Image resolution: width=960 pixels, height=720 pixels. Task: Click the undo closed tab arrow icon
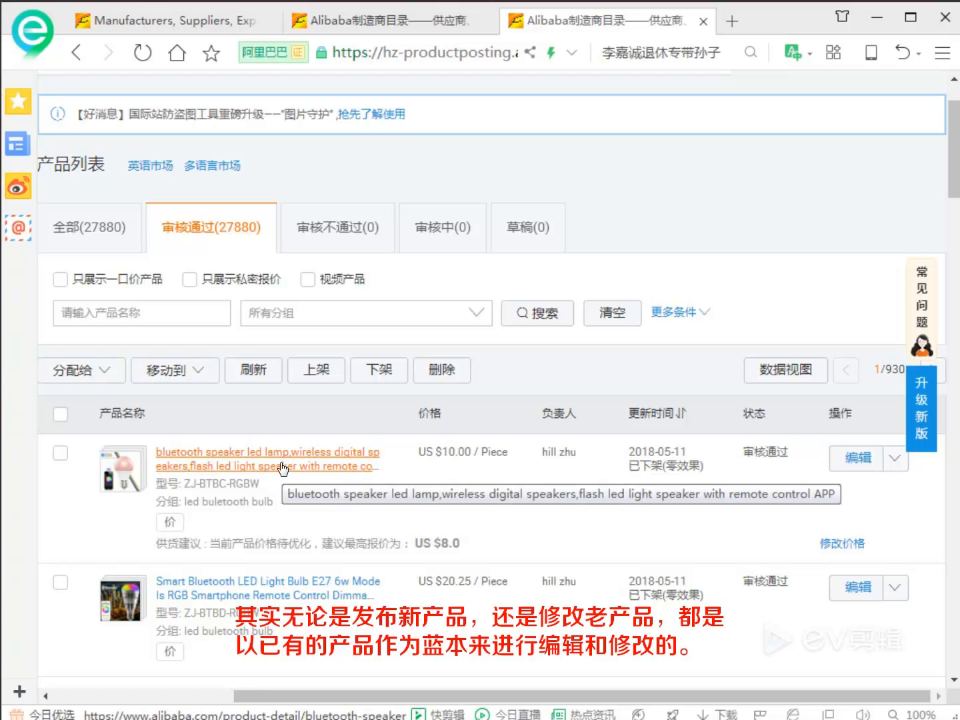click(902, 53)
